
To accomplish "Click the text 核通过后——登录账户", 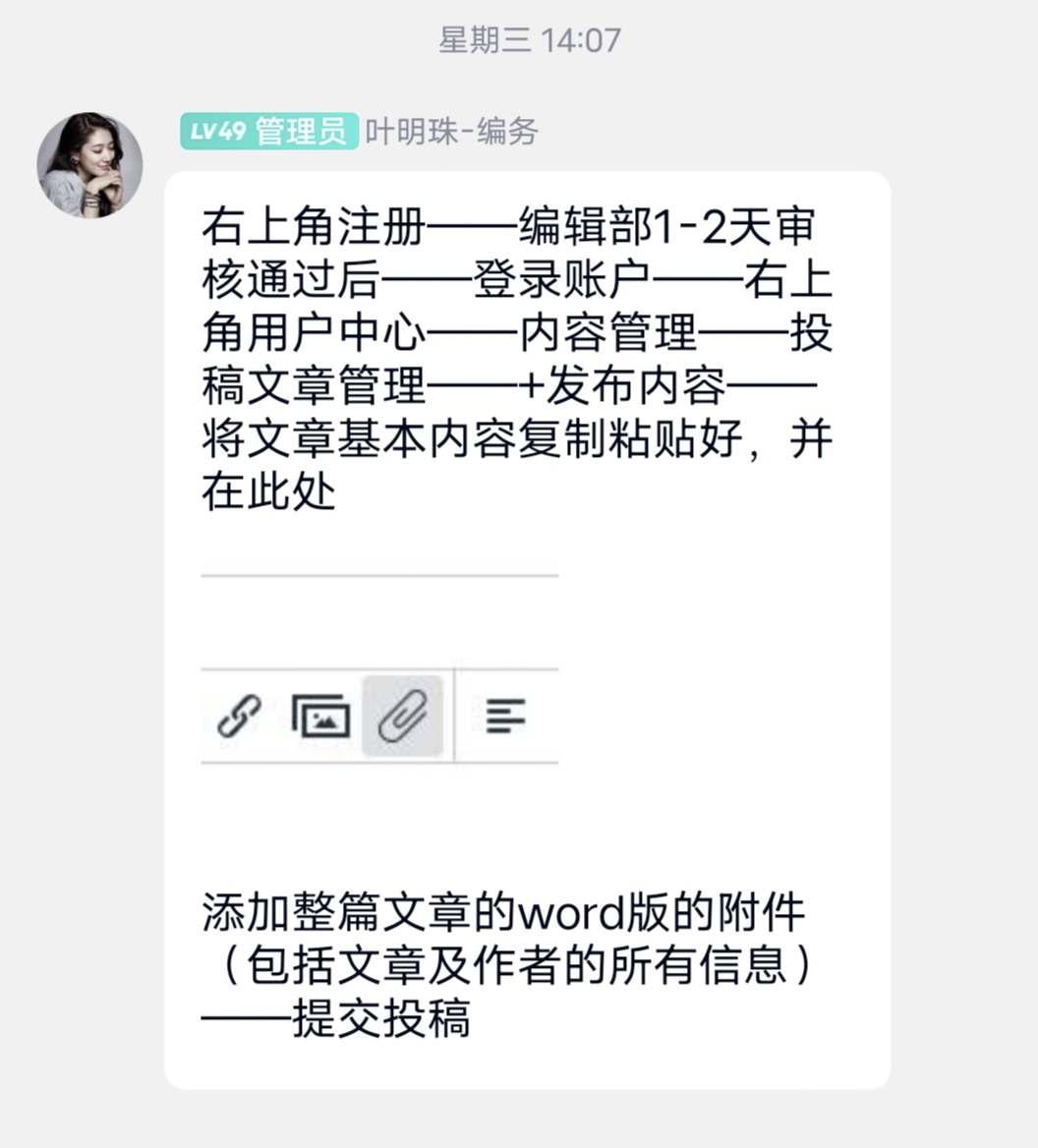I will point(426,280).
